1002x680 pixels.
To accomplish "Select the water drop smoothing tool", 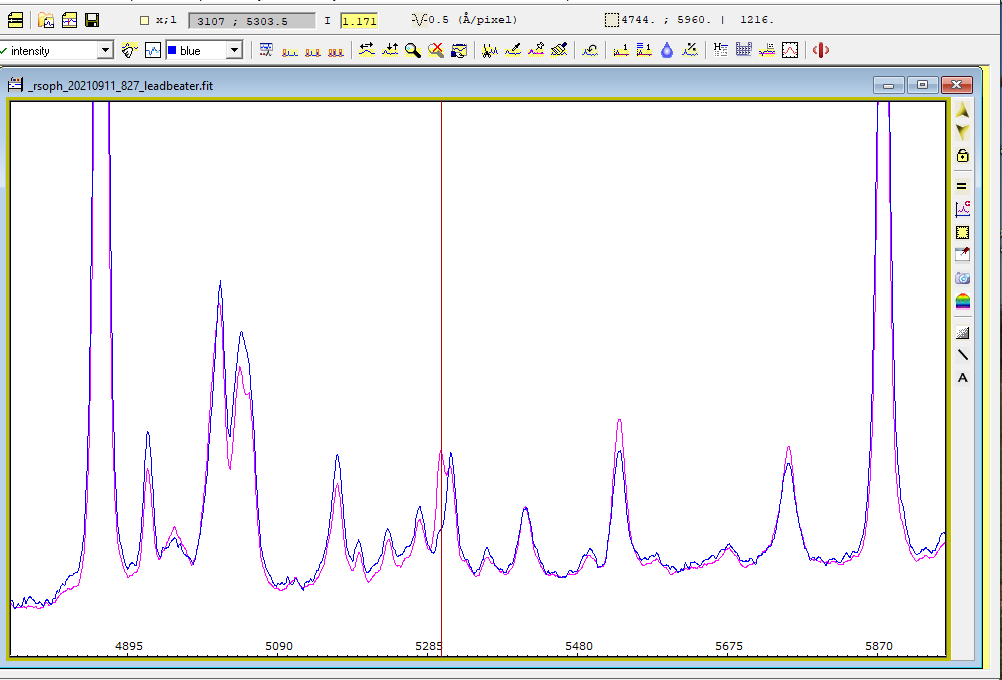I will [x=666, y=48].
